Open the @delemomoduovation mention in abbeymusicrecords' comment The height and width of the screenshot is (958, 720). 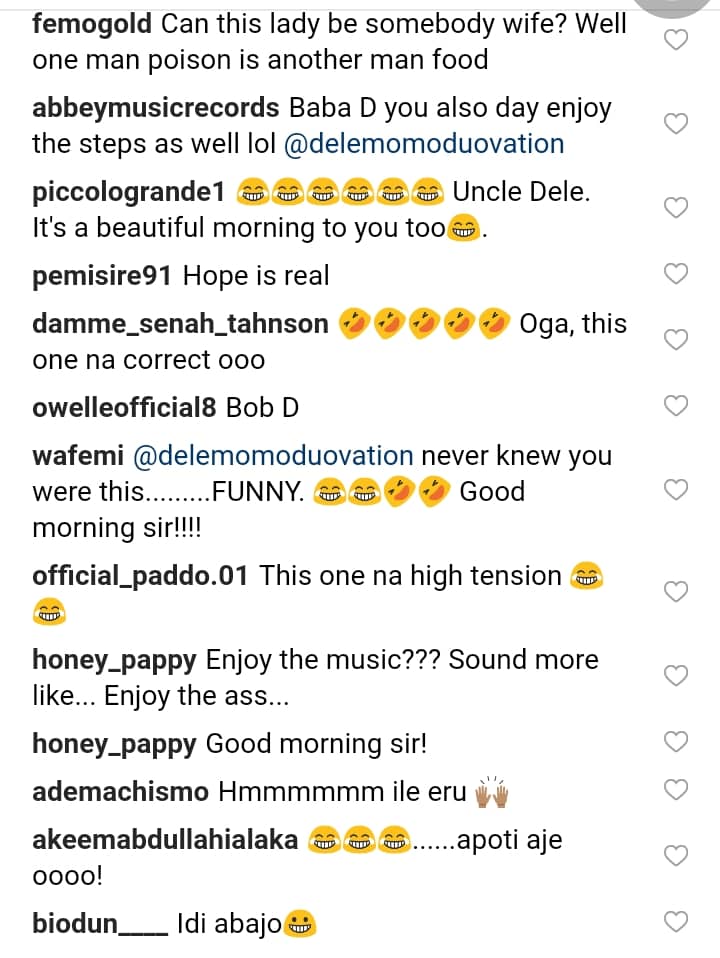[x=424, y=144]
